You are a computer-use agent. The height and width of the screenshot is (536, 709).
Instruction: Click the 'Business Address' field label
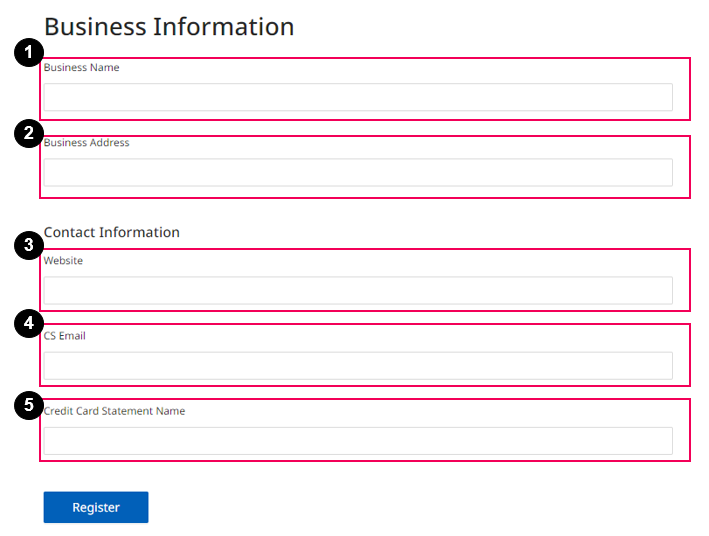(x=87, y=143)
